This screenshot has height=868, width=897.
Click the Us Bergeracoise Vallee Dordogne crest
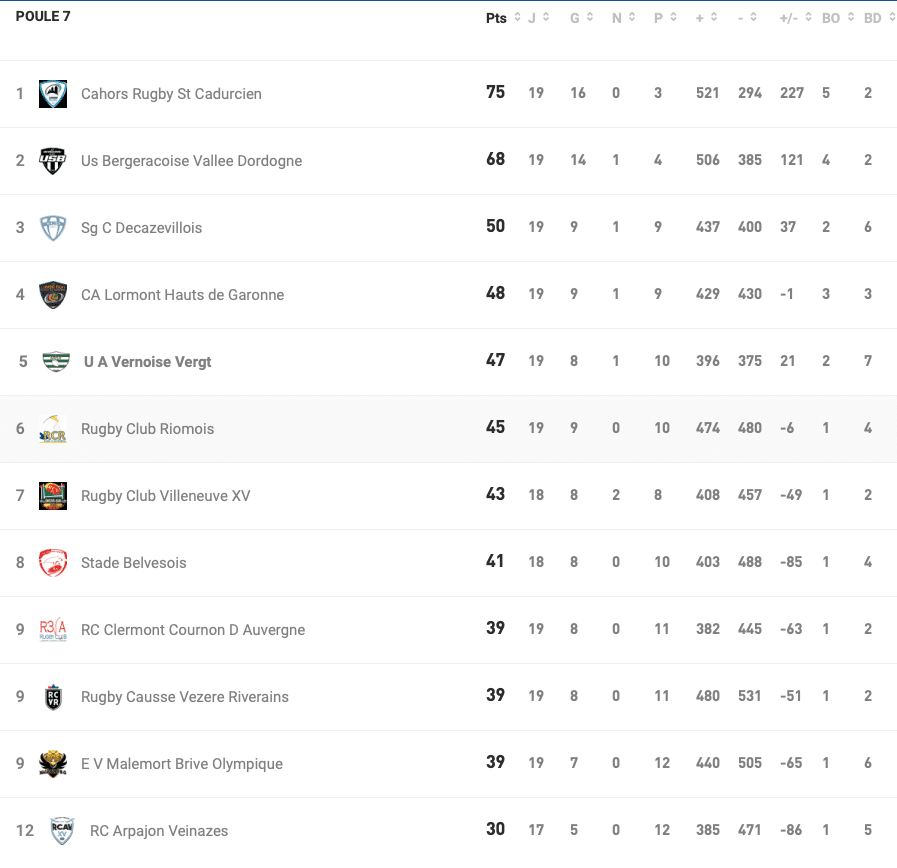pyautogui.click(x=53, y=161)
